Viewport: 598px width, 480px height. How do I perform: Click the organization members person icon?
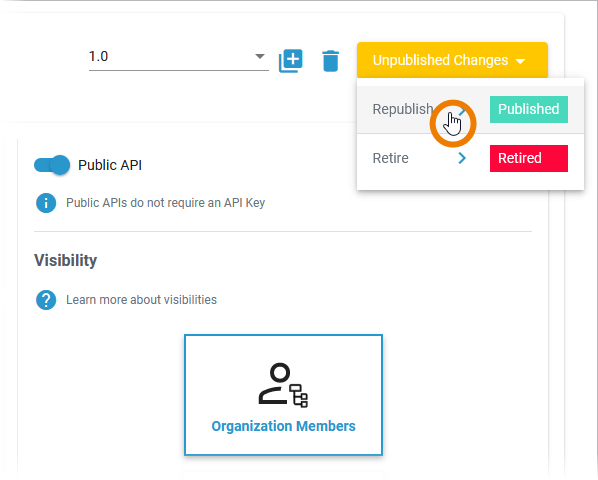pos(283,385)
